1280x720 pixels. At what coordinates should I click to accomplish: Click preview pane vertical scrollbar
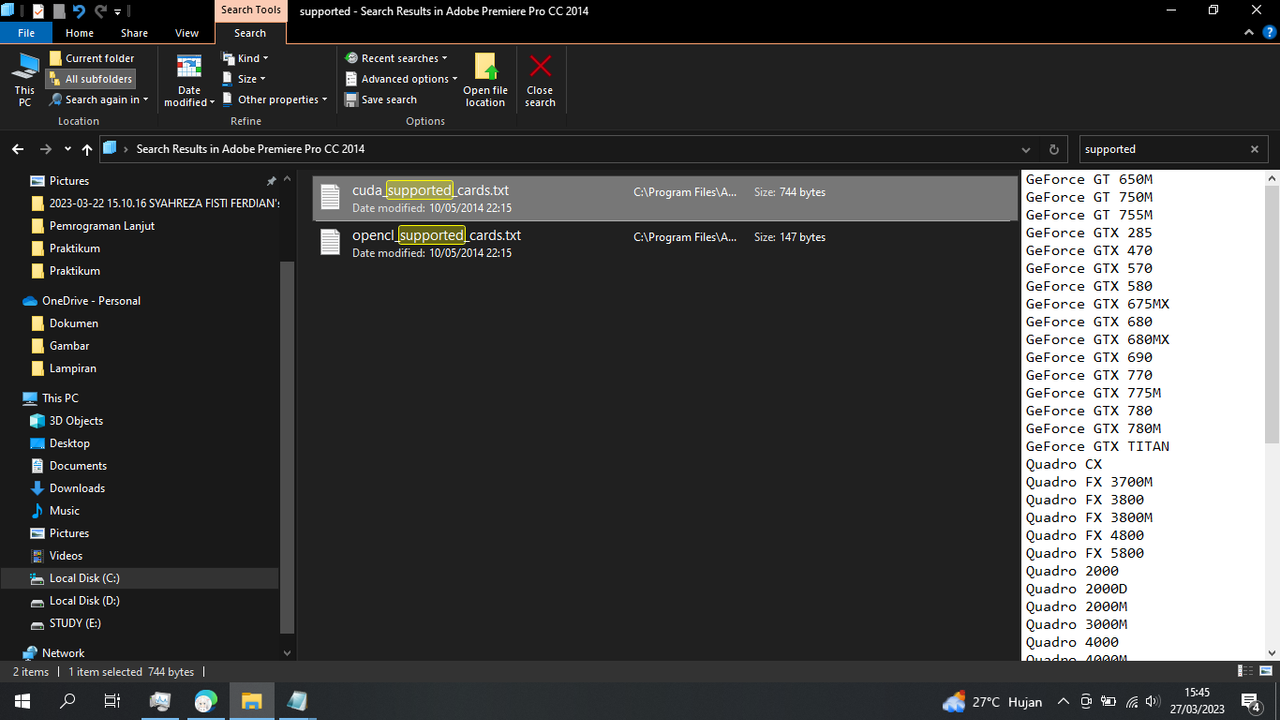click(x=1272, y=313)
